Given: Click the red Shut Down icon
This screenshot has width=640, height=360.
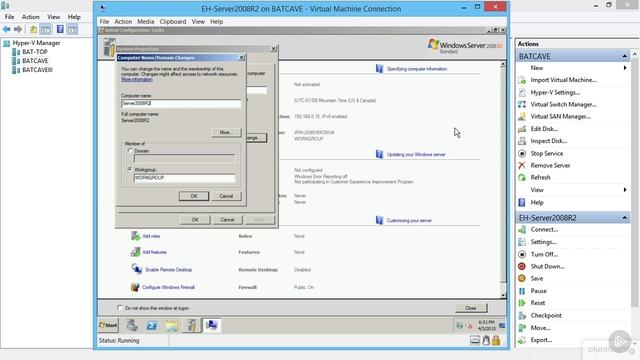Looking at the screenshot, I should coord(522,267).
